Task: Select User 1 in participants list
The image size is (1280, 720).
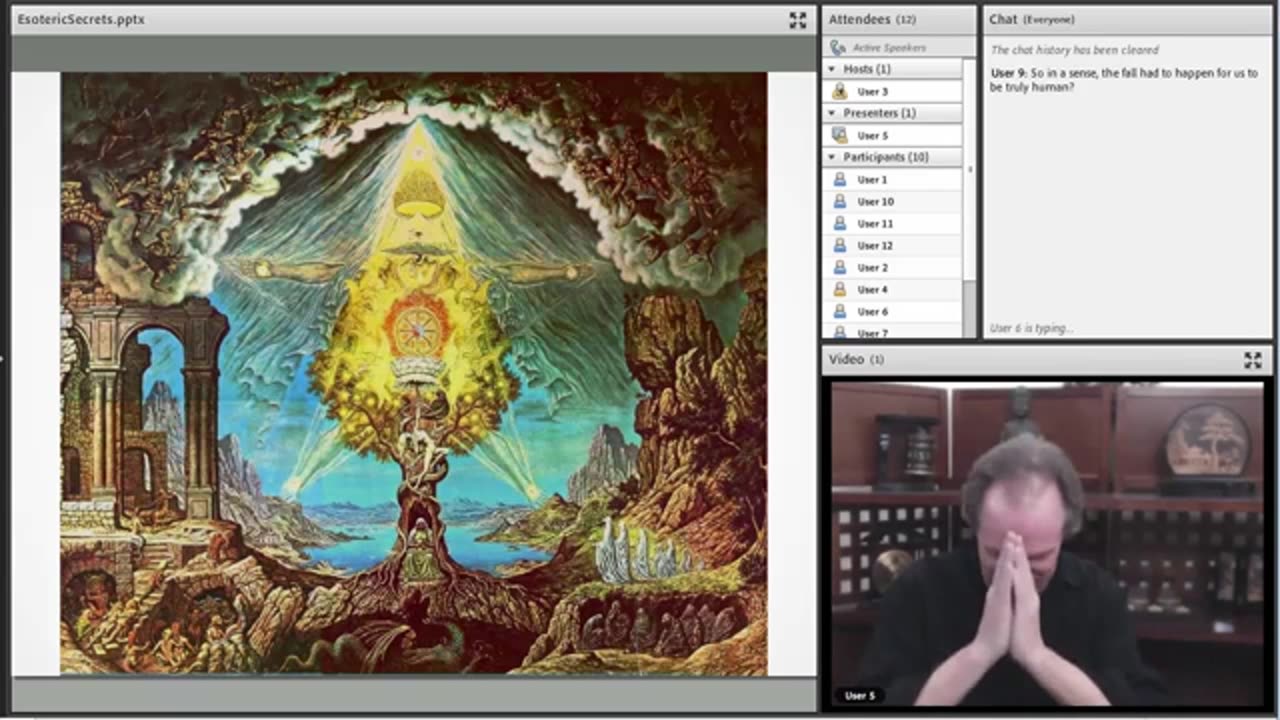Action: pyautogui.click(x=893, y=179)
